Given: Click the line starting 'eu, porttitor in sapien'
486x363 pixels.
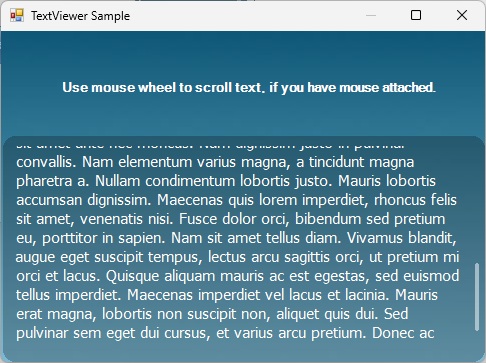Looking at the screenshot, I should pyautogui.click(x=236, y=238).
